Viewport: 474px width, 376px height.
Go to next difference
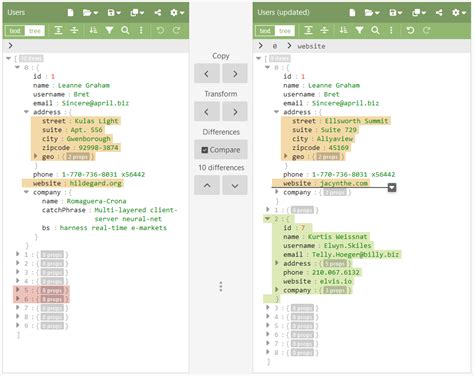235,185
